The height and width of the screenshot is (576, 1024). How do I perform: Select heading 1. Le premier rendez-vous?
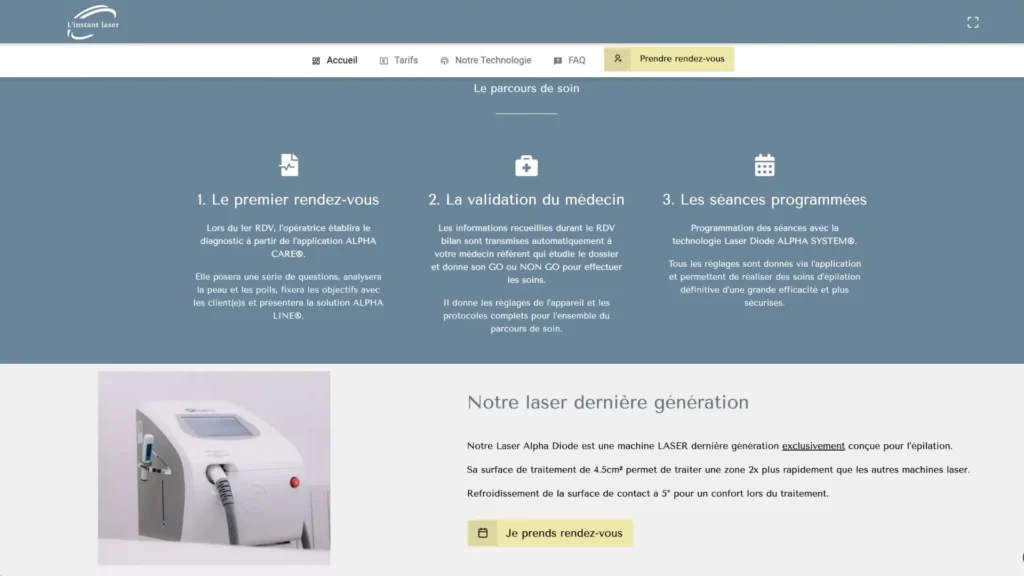point(288,200)
